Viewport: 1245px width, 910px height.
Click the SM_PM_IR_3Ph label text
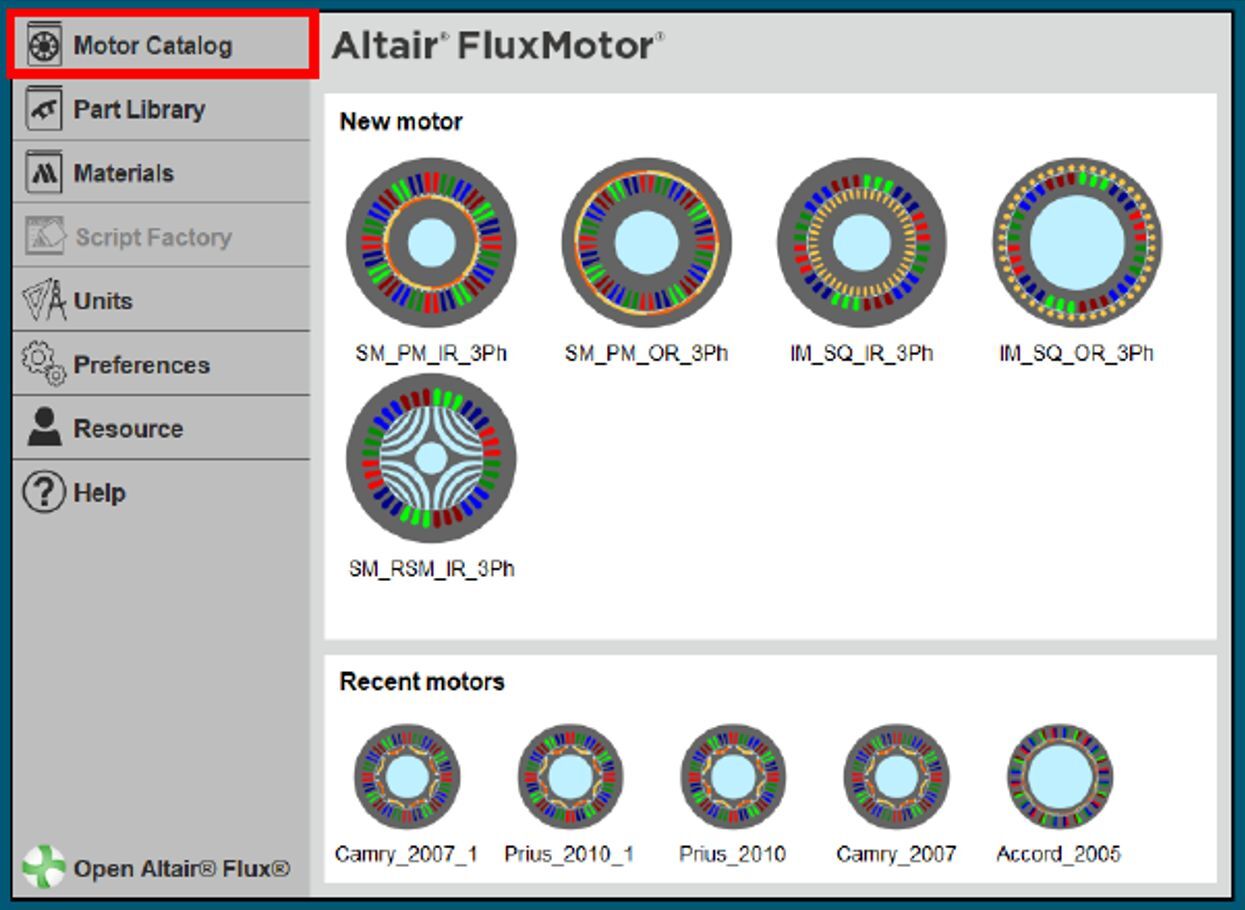tap(431, 353)
